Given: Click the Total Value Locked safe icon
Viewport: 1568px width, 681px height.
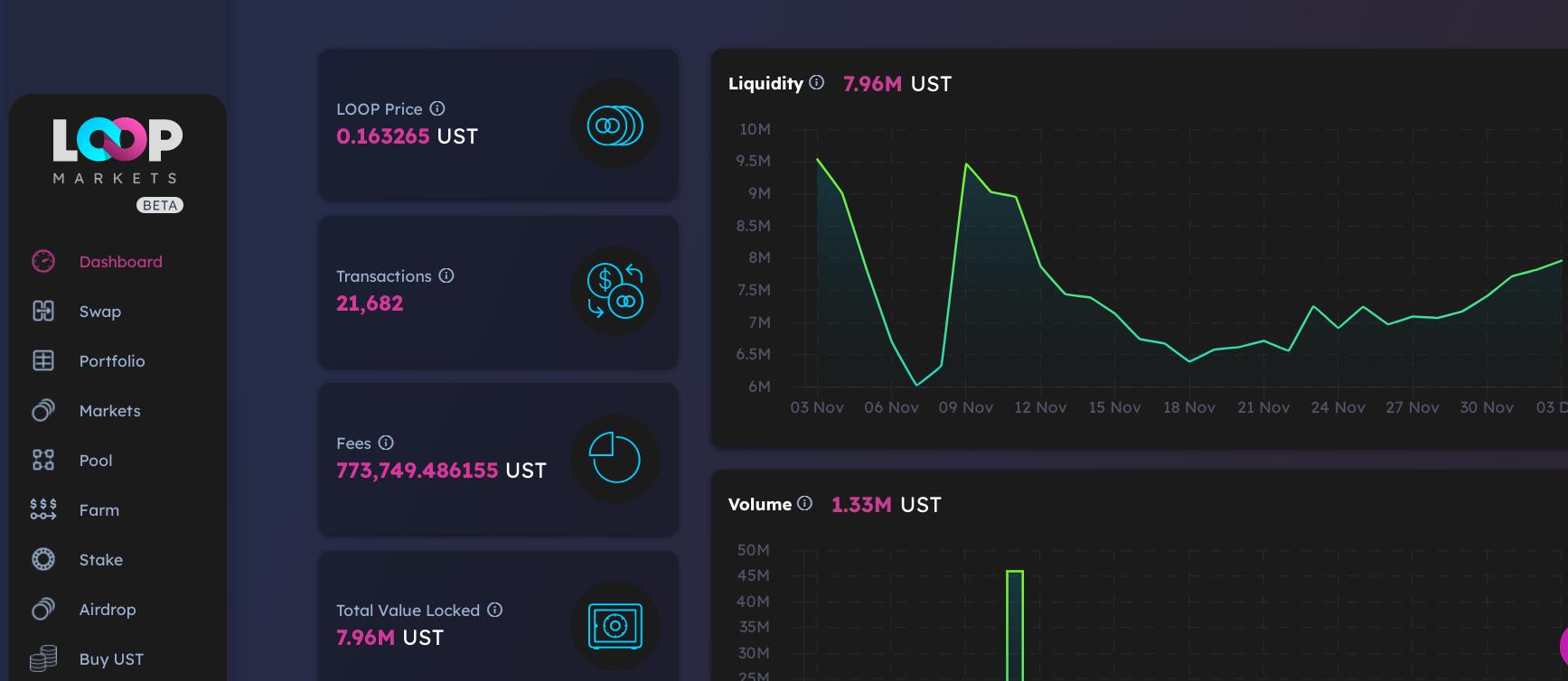Looking at the screenshot, I should (615, 626).
